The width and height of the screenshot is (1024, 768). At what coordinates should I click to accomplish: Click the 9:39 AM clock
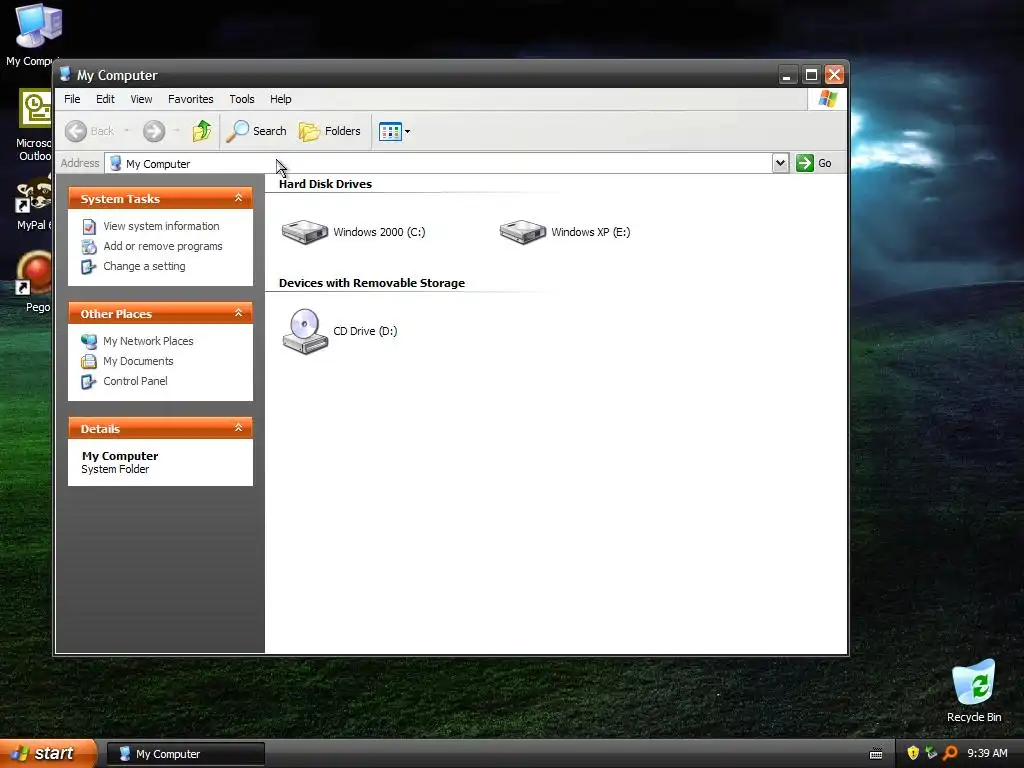point(987,754)
